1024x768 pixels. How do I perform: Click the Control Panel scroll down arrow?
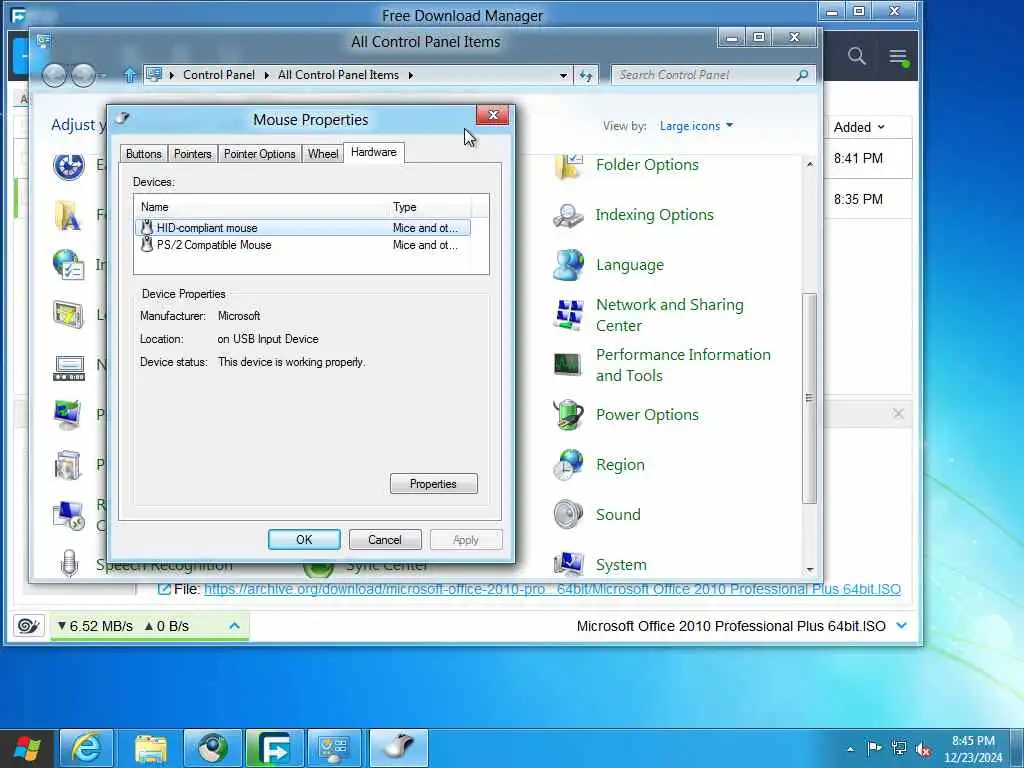click(810, 569)
